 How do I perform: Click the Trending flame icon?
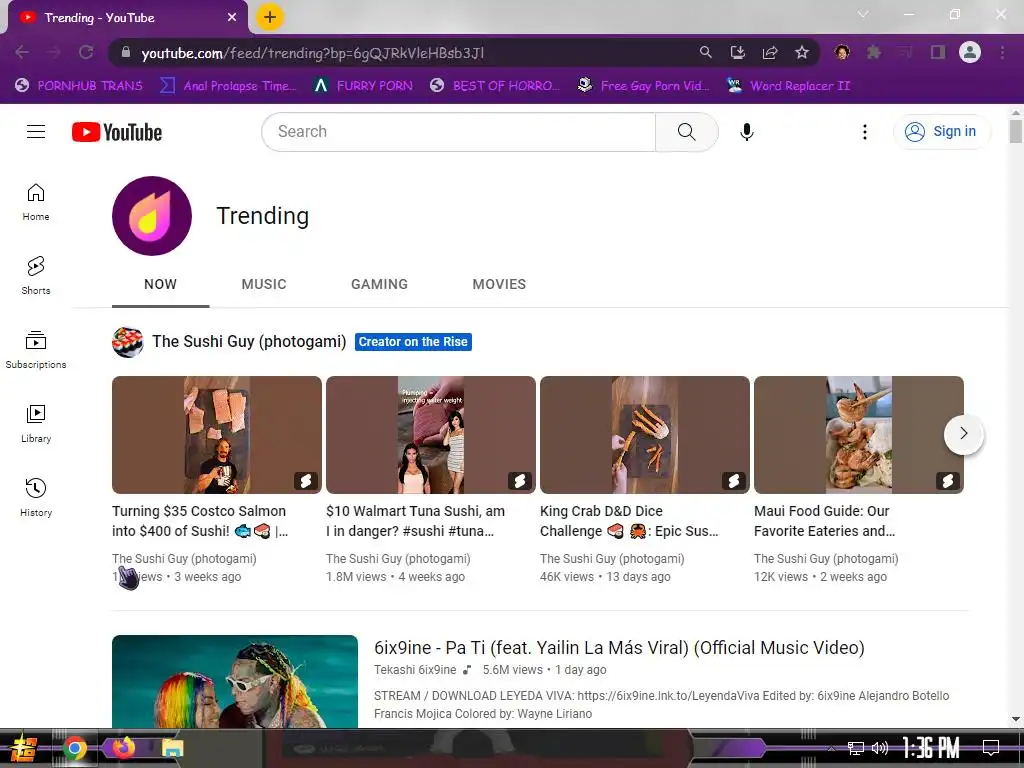152,216
